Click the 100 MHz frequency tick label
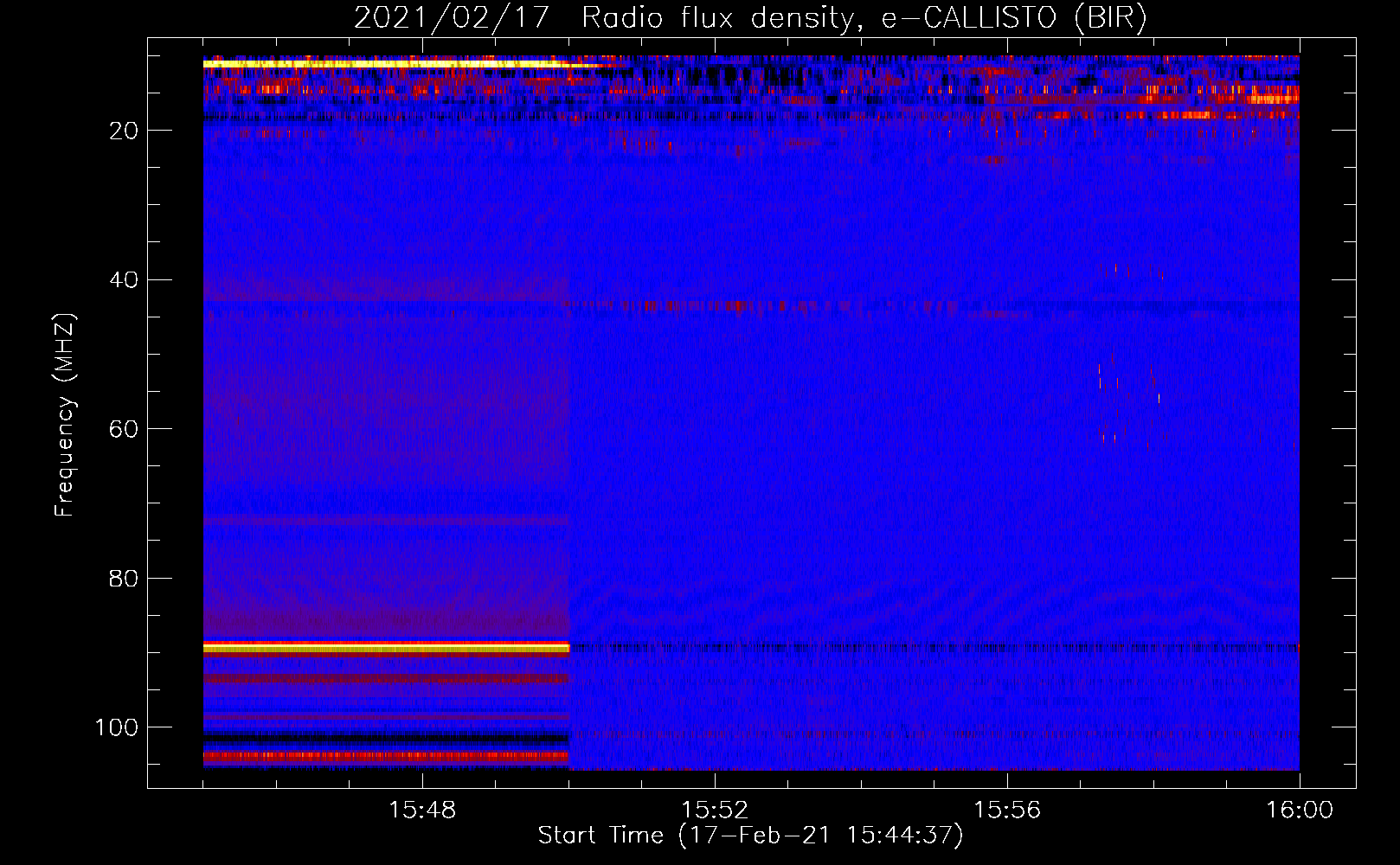Screen dimensions: 1400x865 pos(117,727)
